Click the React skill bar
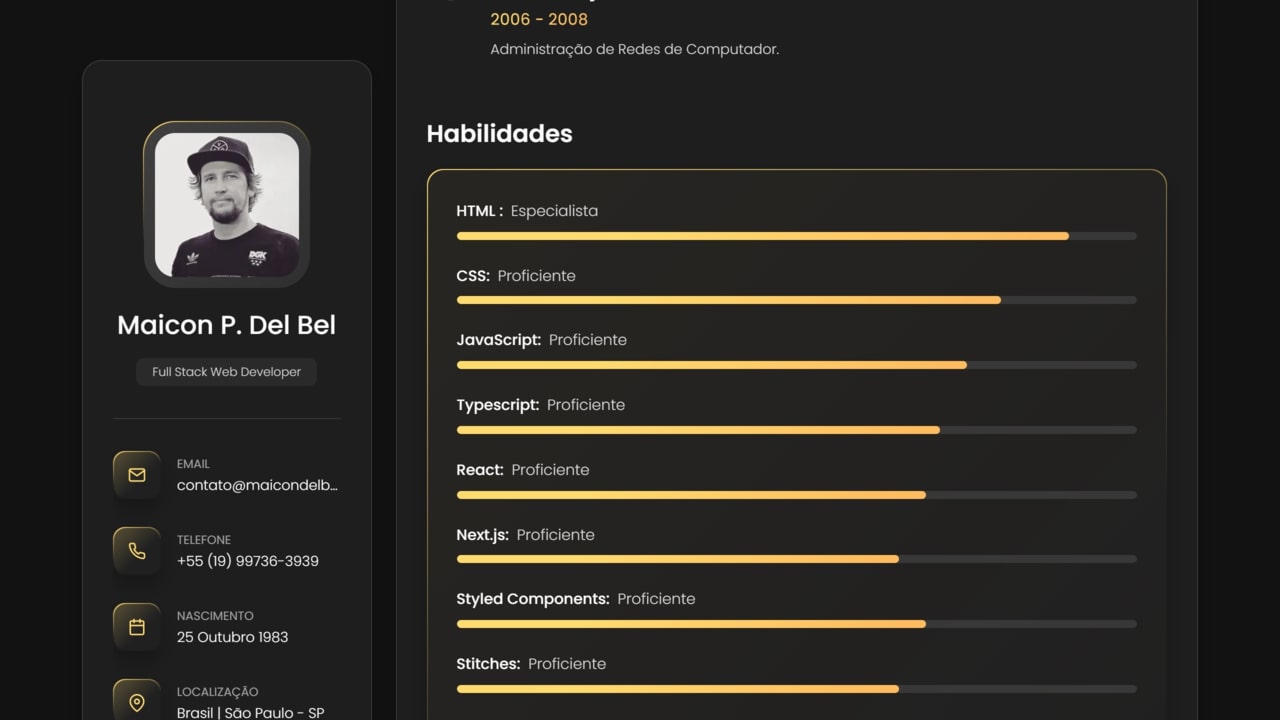The width and height of the screenshot is (1280, 720). click(797, 495)
